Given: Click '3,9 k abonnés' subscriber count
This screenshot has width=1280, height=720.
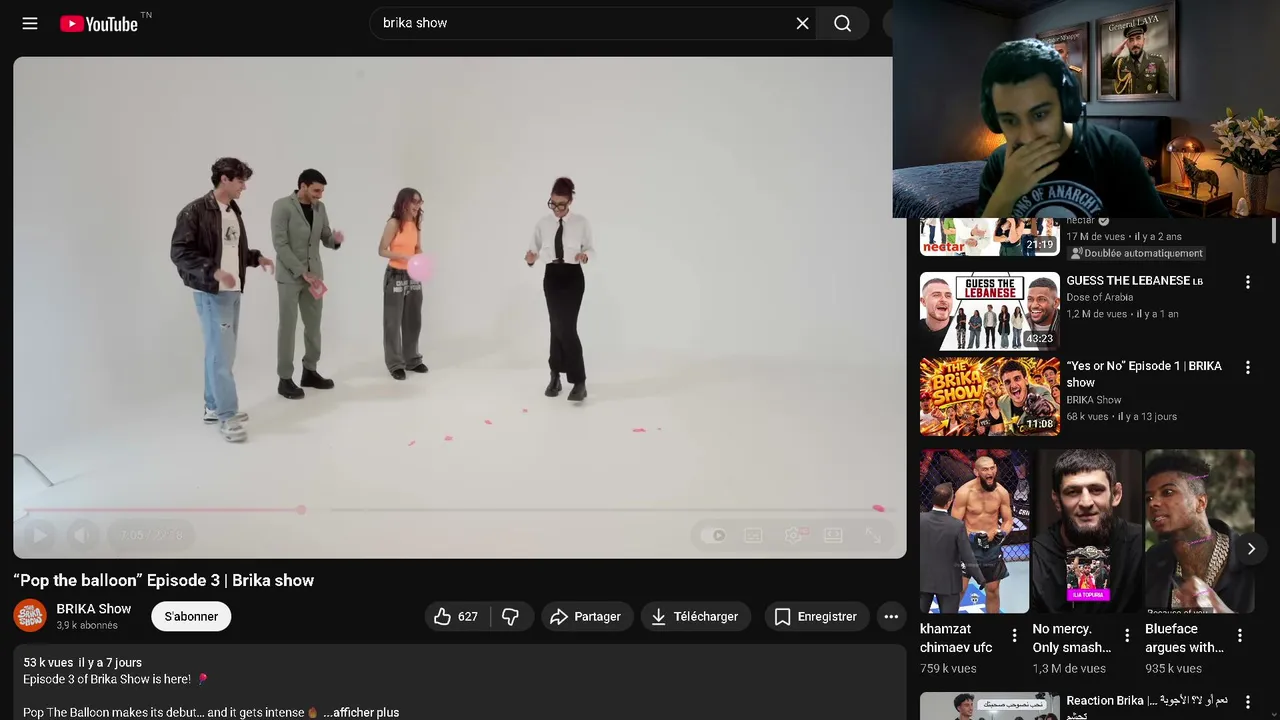Looking at the screenshot, I should coord(87,625).
